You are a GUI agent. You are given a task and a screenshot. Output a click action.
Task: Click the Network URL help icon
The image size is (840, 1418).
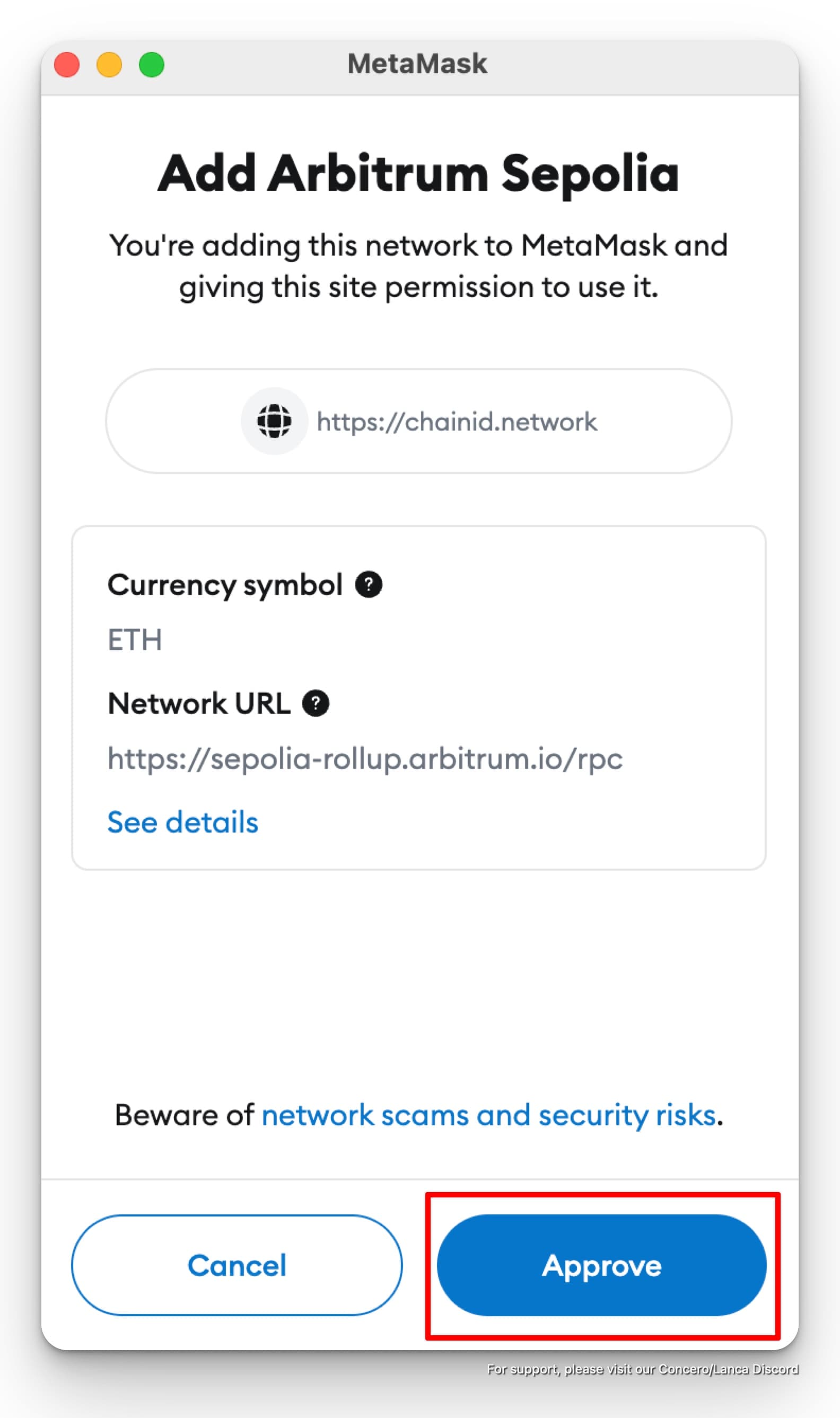click(316, 703)
